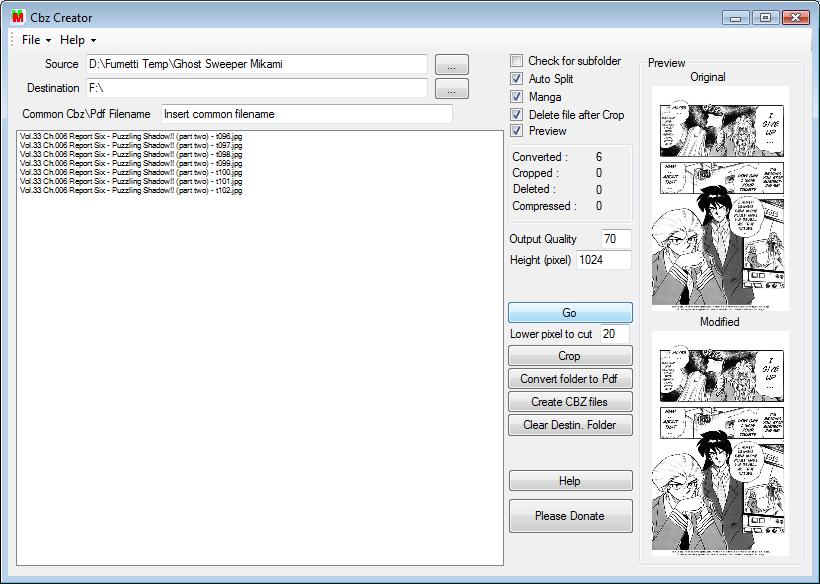The image size is (820, 584).
Task: Click the Crop button
Action: 570,356
